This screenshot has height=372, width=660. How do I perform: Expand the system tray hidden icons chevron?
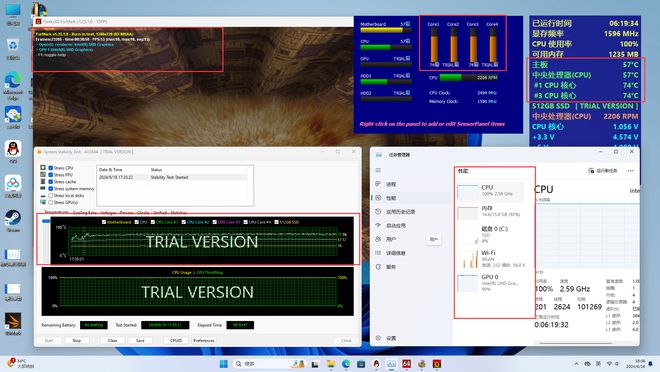click(576, 364)
